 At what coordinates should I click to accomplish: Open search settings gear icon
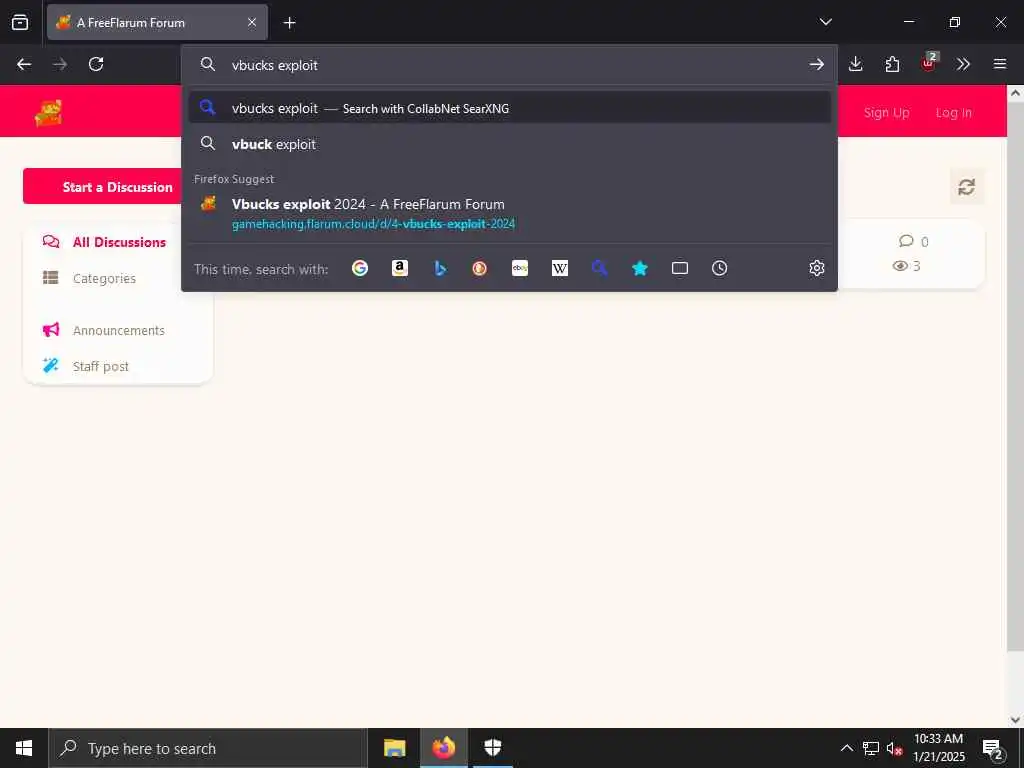[x=816, y=268]
